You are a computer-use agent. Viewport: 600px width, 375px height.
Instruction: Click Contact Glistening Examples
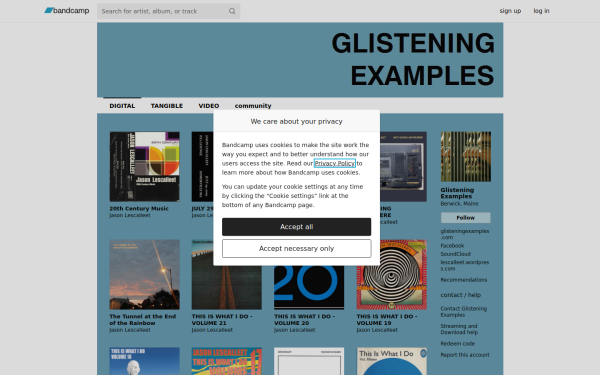(463, 311)
